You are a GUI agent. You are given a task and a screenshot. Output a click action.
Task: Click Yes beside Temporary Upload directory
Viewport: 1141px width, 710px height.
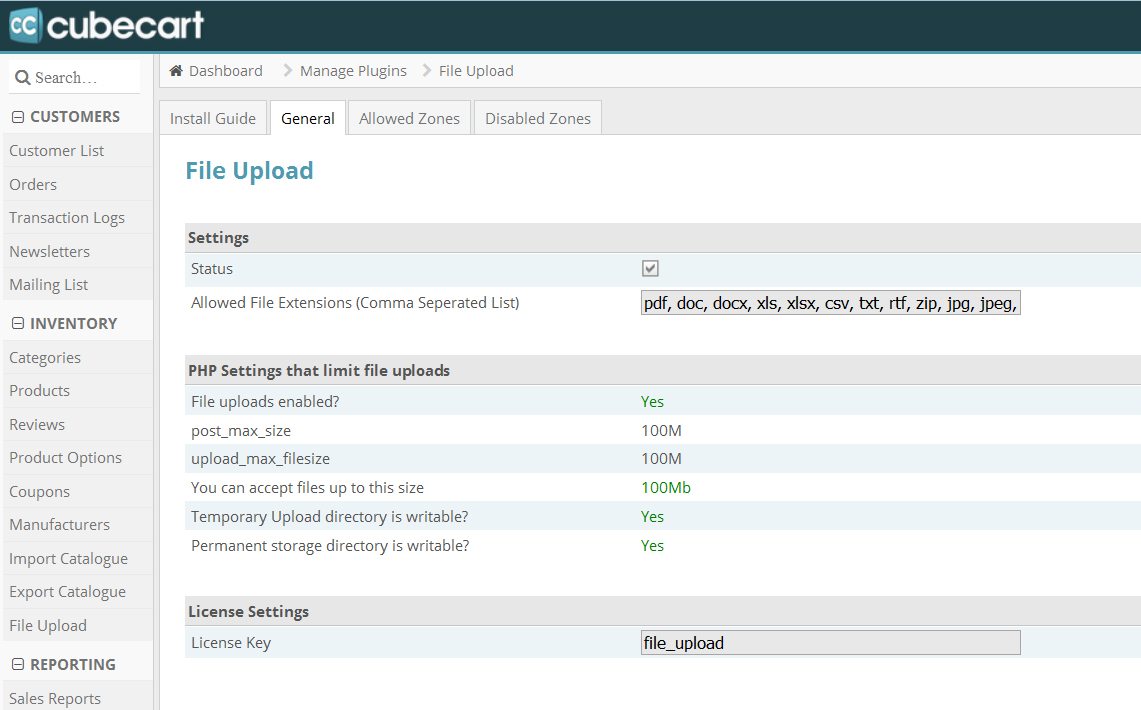coord(652,516)
